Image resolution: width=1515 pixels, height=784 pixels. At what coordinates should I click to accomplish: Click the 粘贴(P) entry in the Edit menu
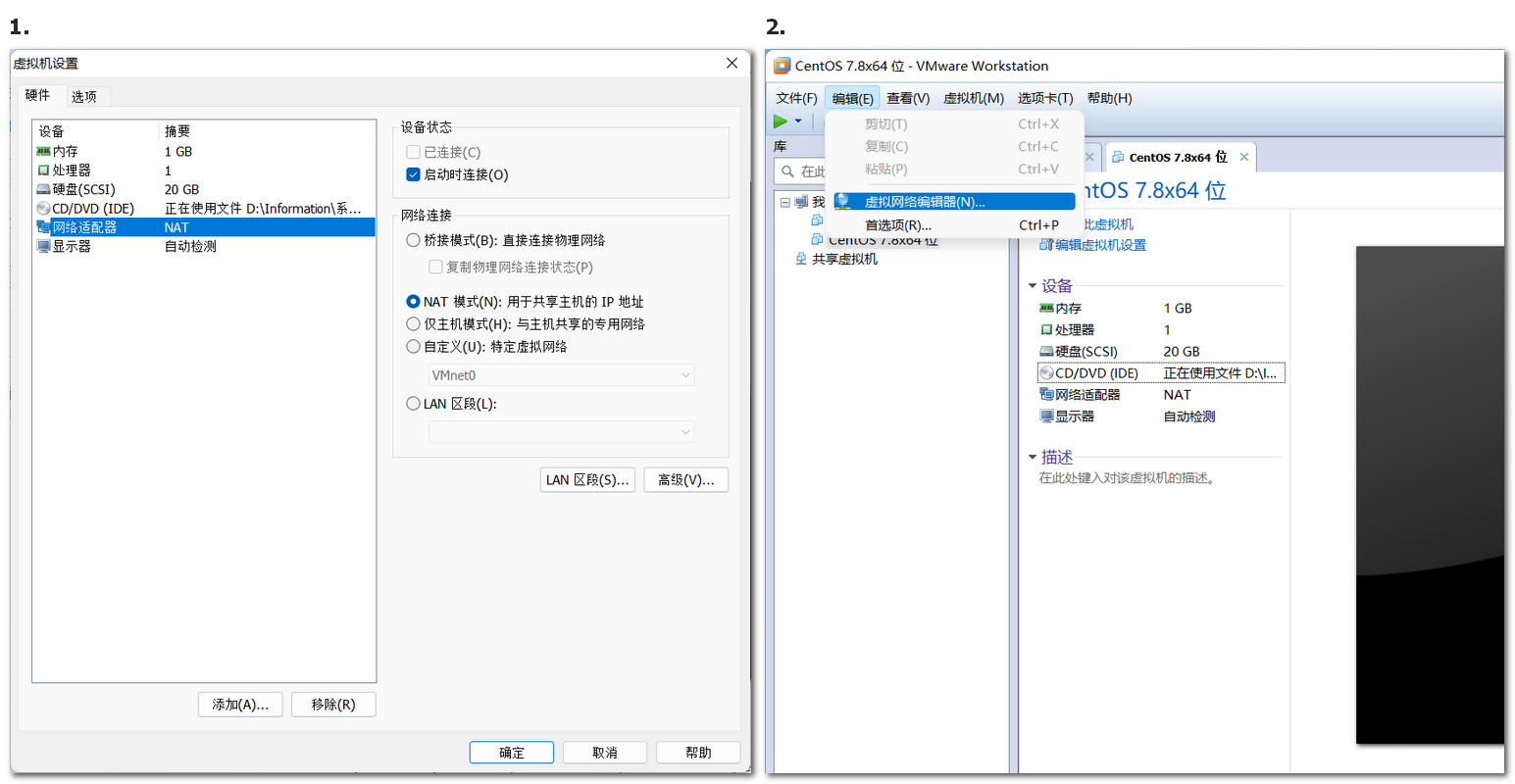(x=954, y=170)
